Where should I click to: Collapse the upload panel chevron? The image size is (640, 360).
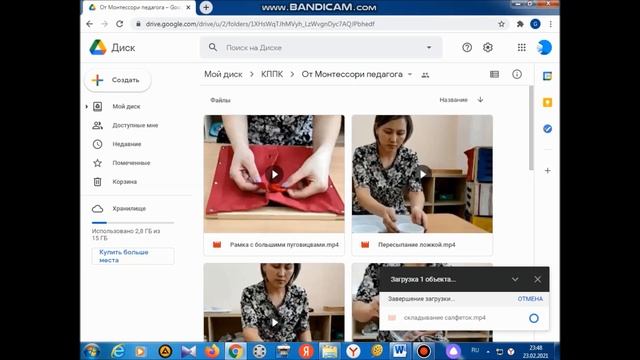(x=515, y=280)
